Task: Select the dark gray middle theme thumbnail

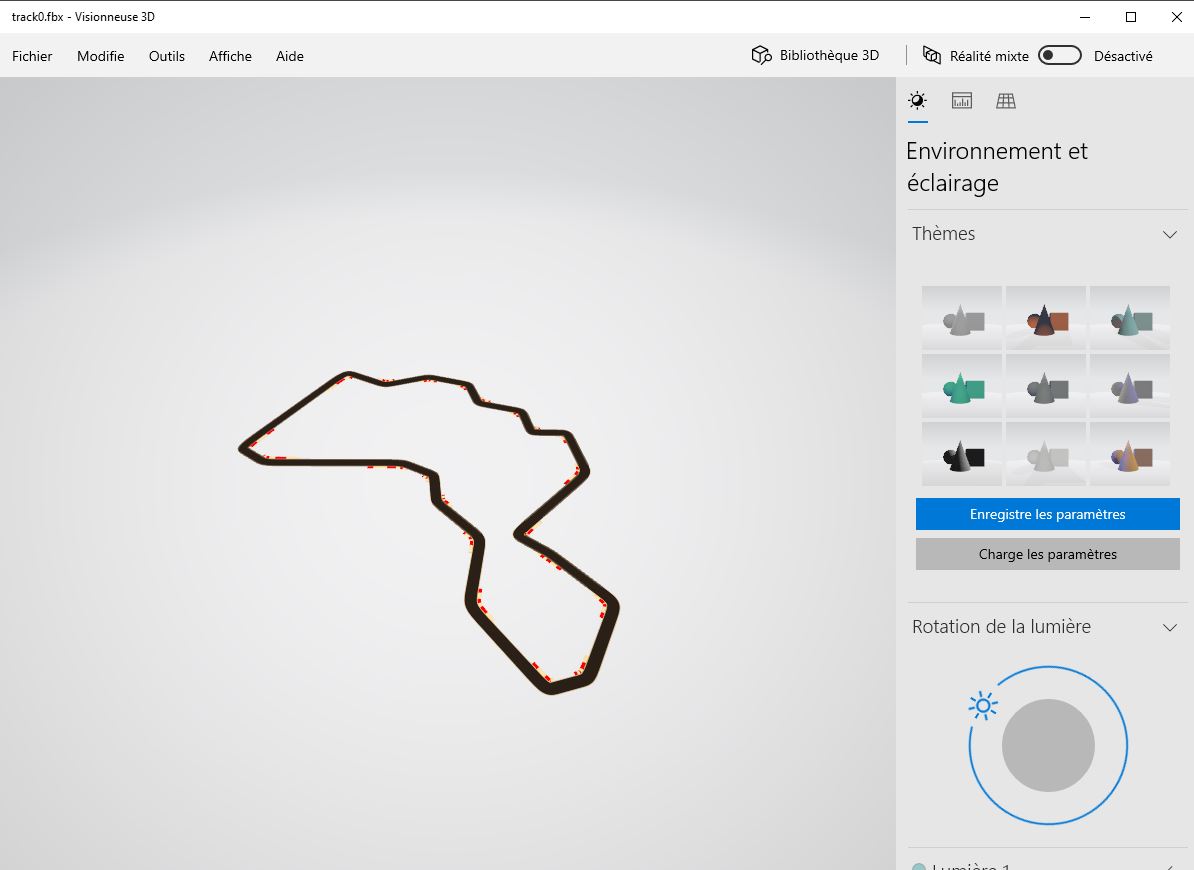Action: [x=1046, y=386]
